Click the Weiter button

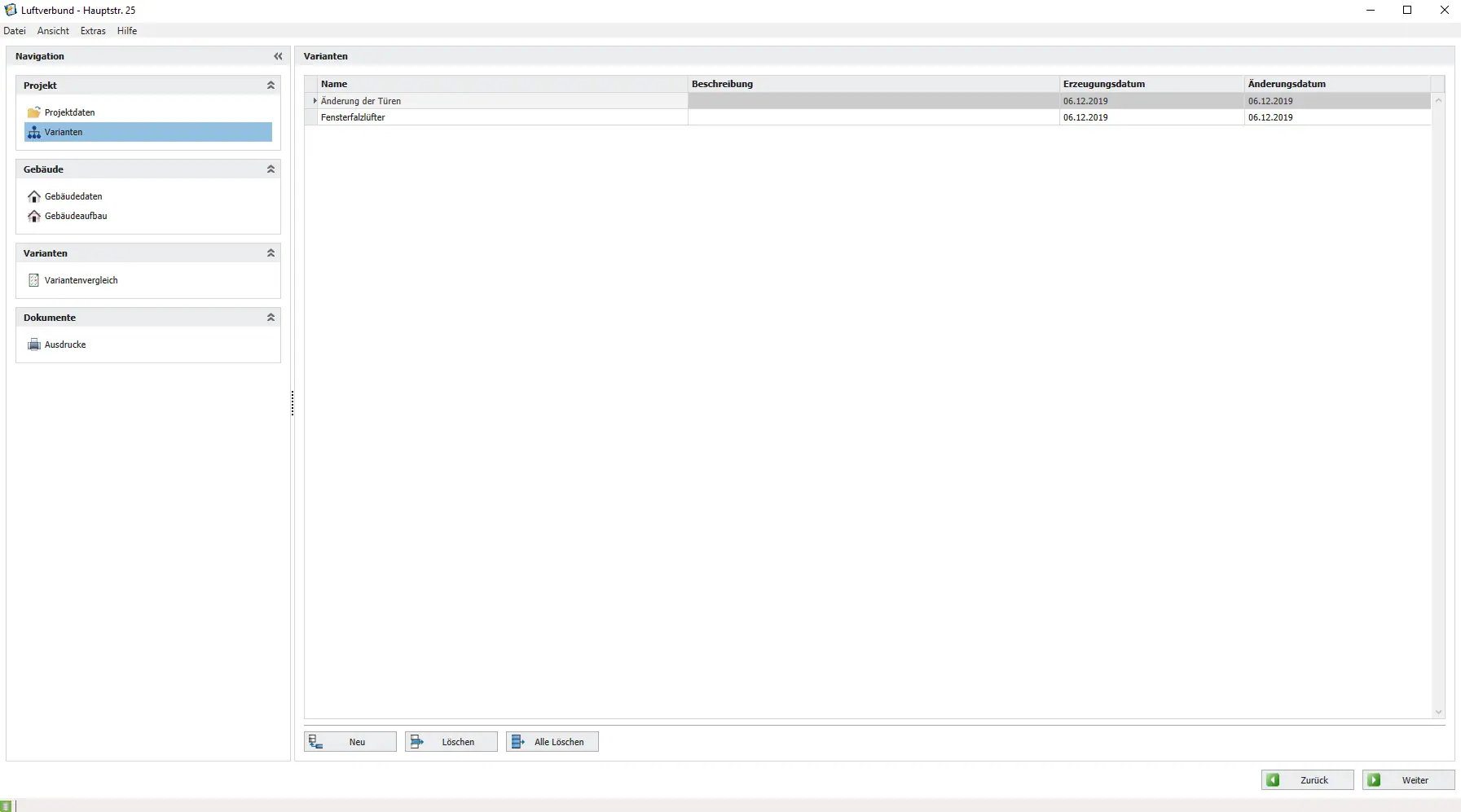1408,780
